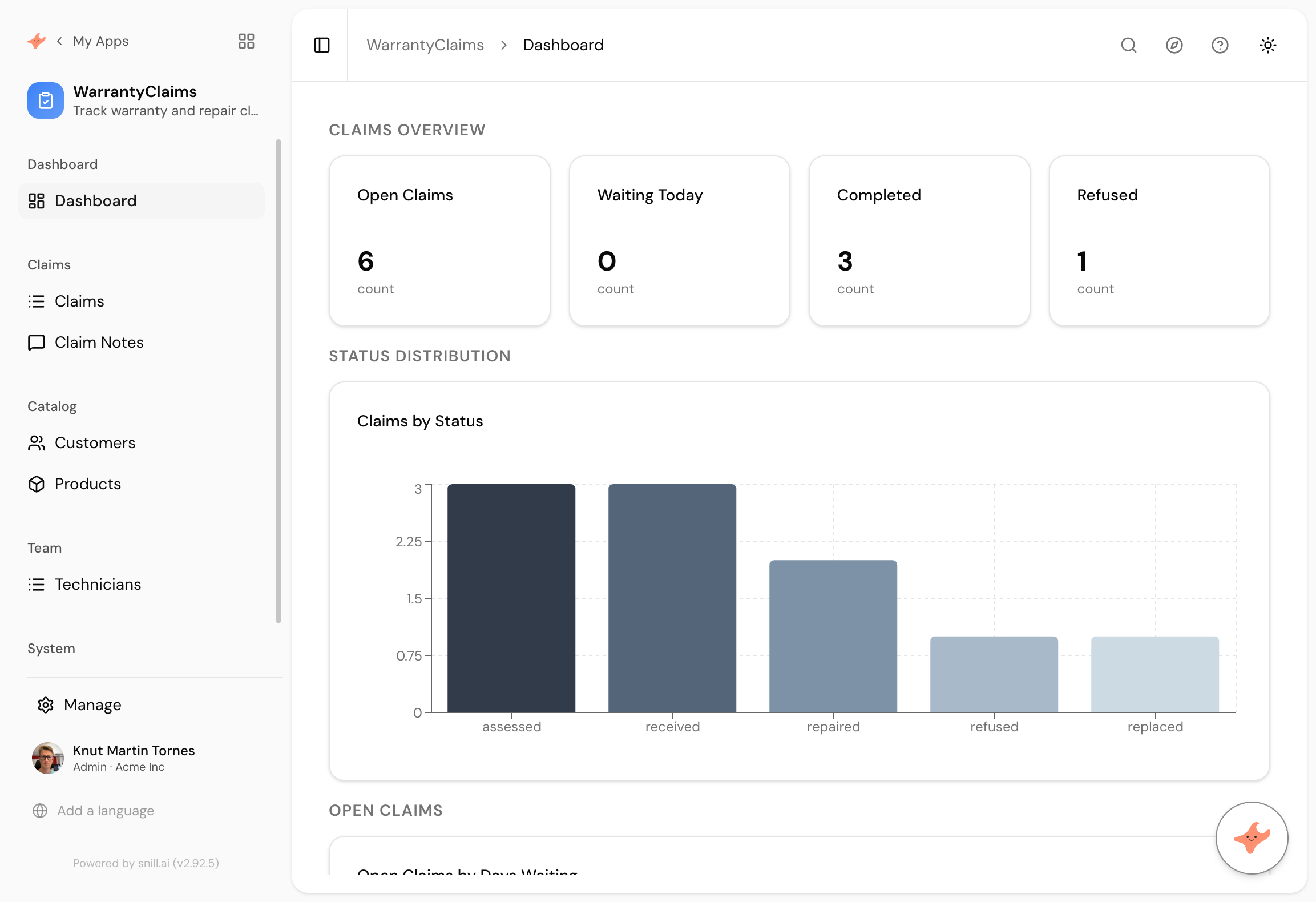Click the Technicians list icon
1316x902 pixels.
click(x=37, y=585)
